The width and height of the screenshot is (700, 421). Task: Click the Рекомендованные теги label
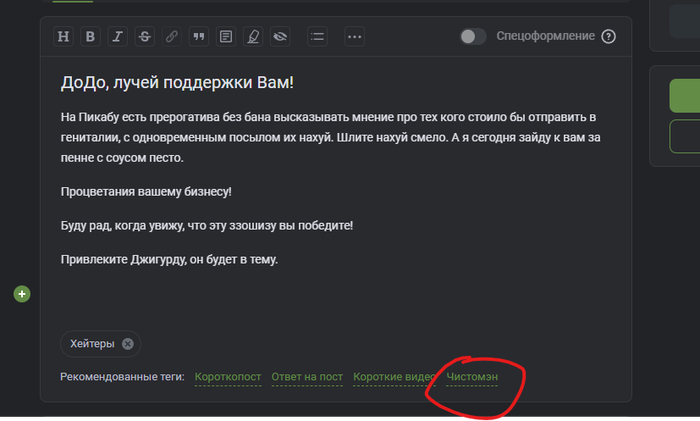[x=122, y=377]
